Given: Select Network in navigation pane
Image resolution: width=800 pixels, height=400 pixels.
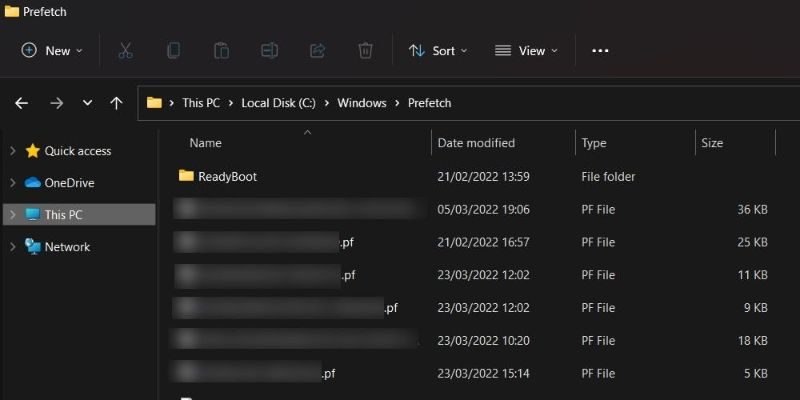Looking at the screenshot, I should point(67,247).
